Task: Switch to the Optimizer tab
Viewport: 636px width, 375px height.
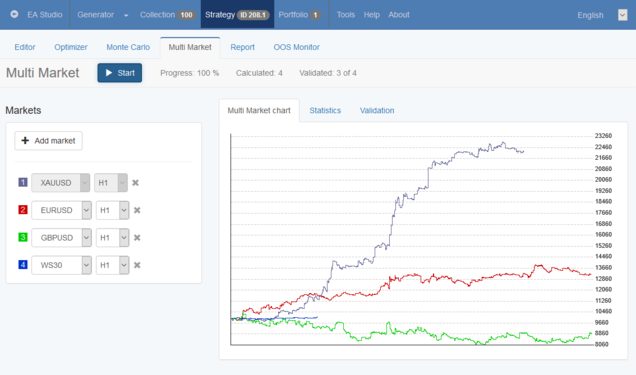Action: (71, 47)
